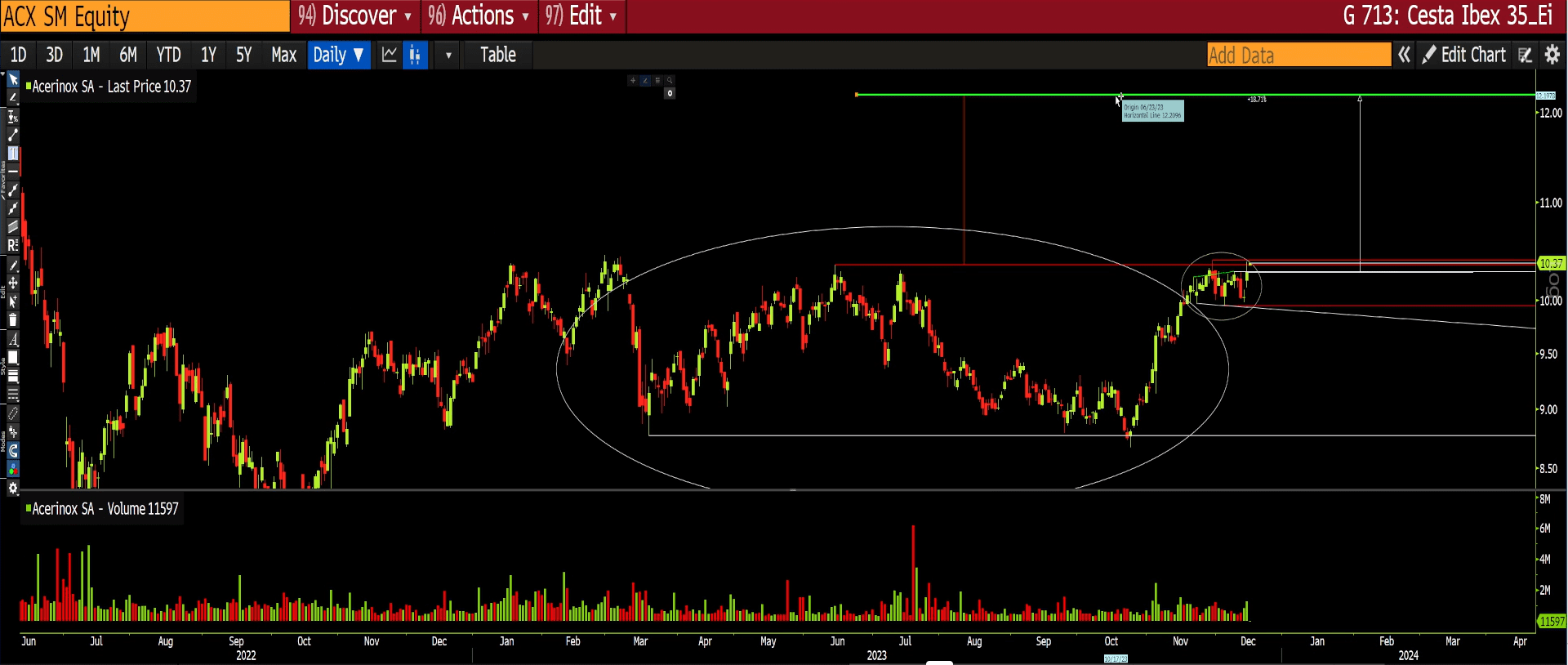
Task: Click the Edit Chart button
Action: (1464, 55)
